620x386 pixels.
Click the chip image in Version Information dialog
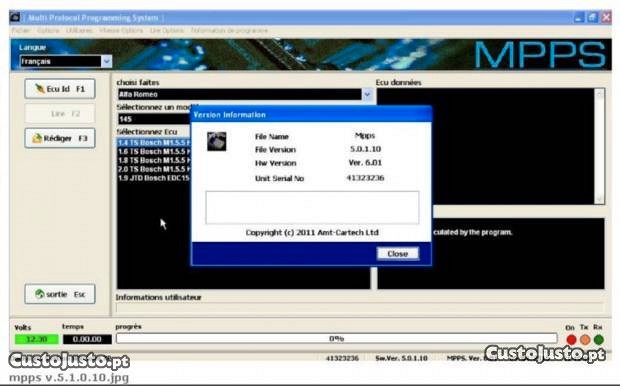click(217, 142)
